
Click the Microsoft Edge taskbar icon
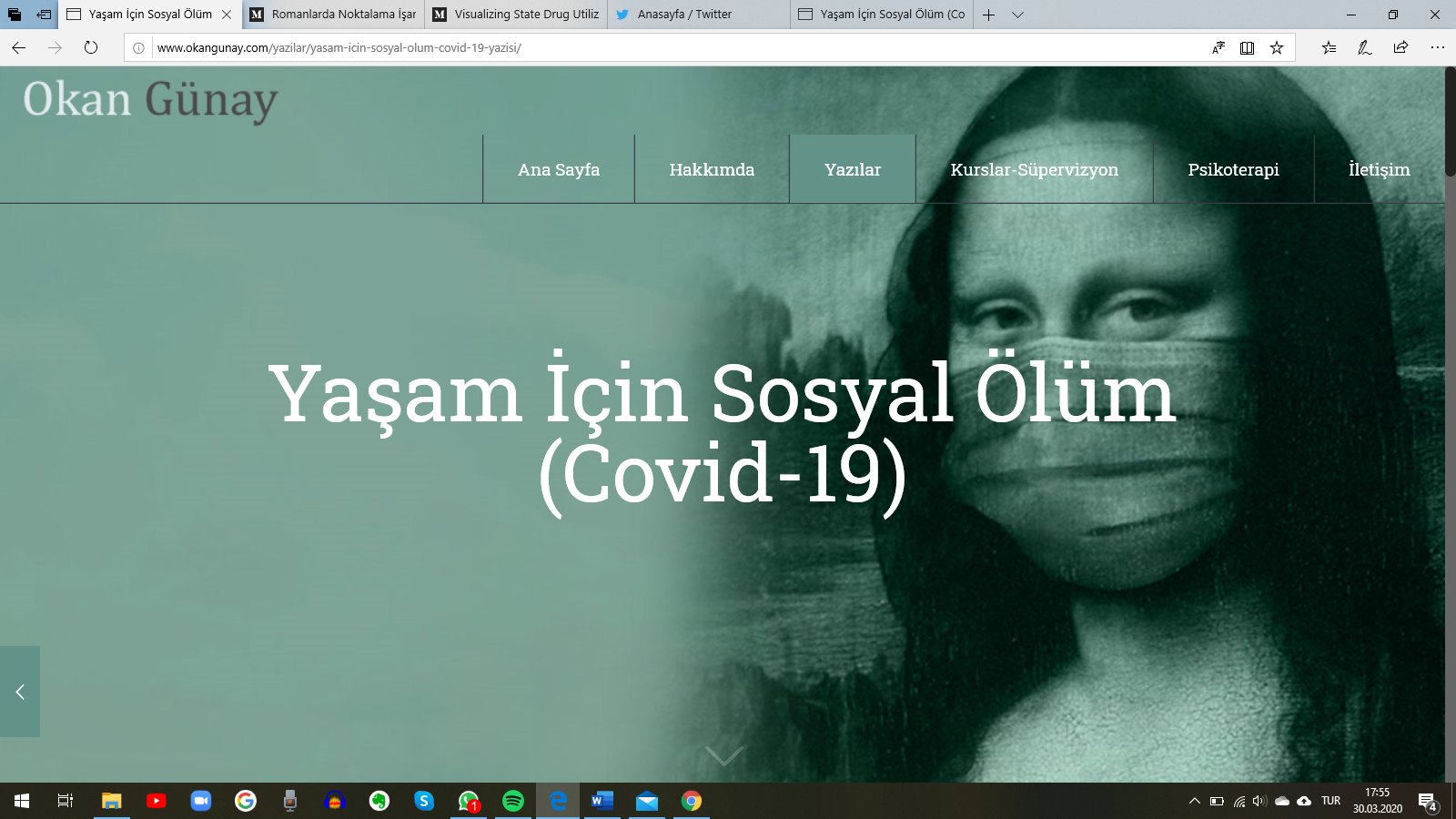tap(558, 801)
